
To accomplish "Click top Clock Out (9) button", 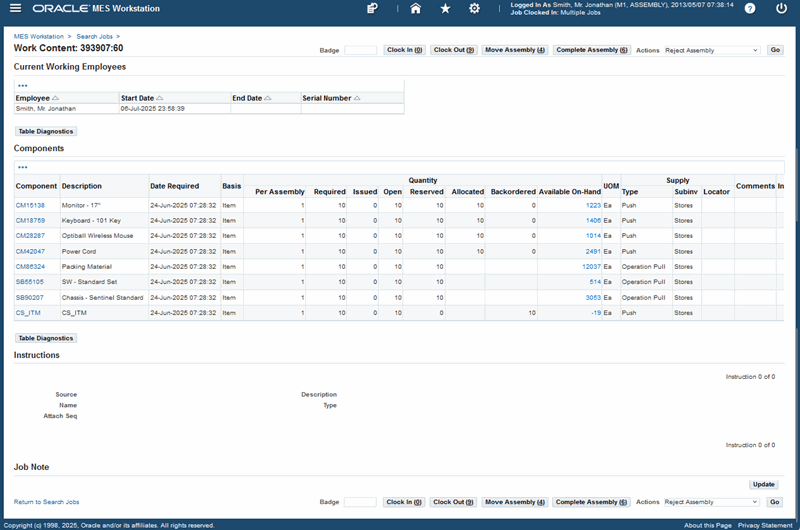I will (454, 50).
